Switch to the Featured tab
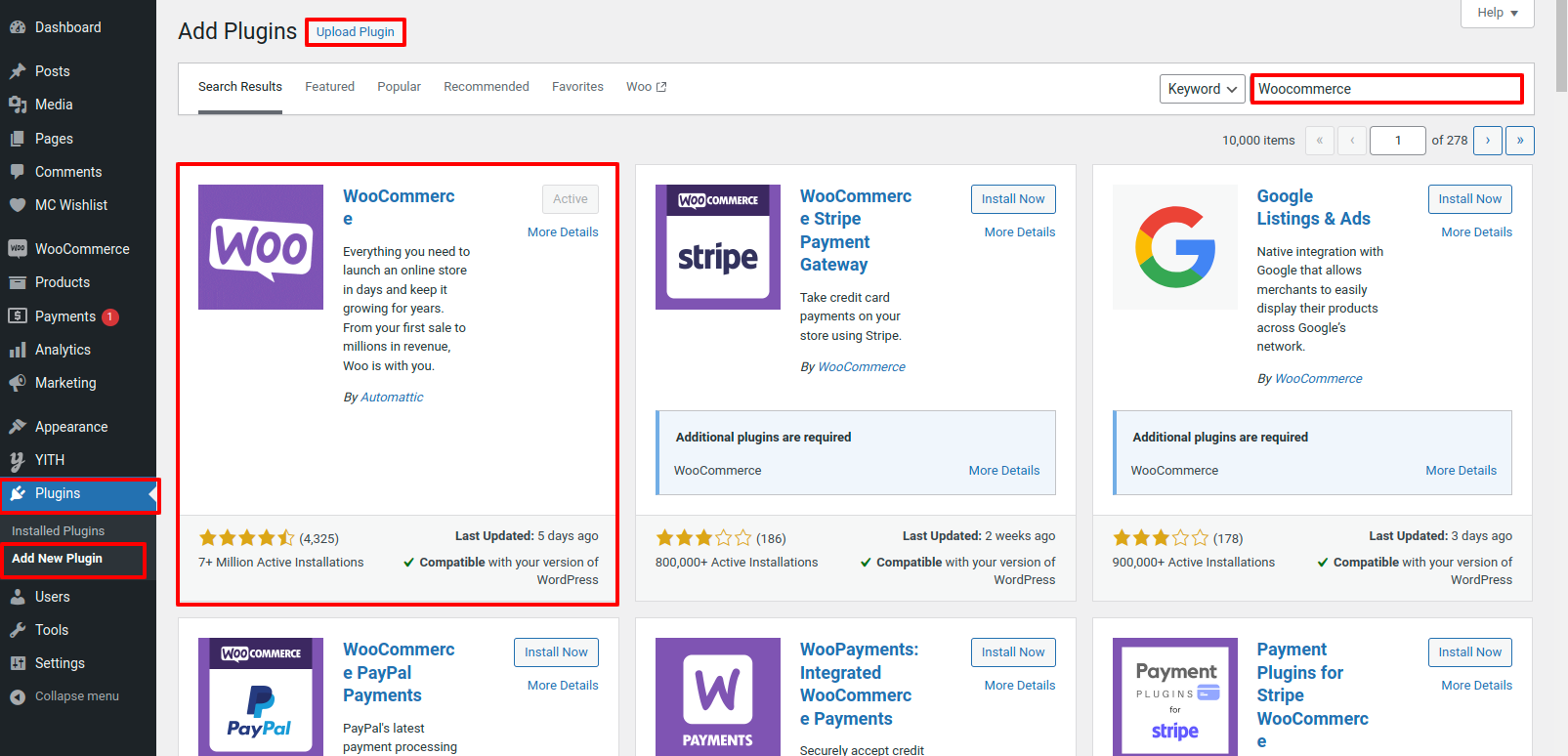Image resolution: width=1568 pixels, height=756 pixels. (330, 87)
